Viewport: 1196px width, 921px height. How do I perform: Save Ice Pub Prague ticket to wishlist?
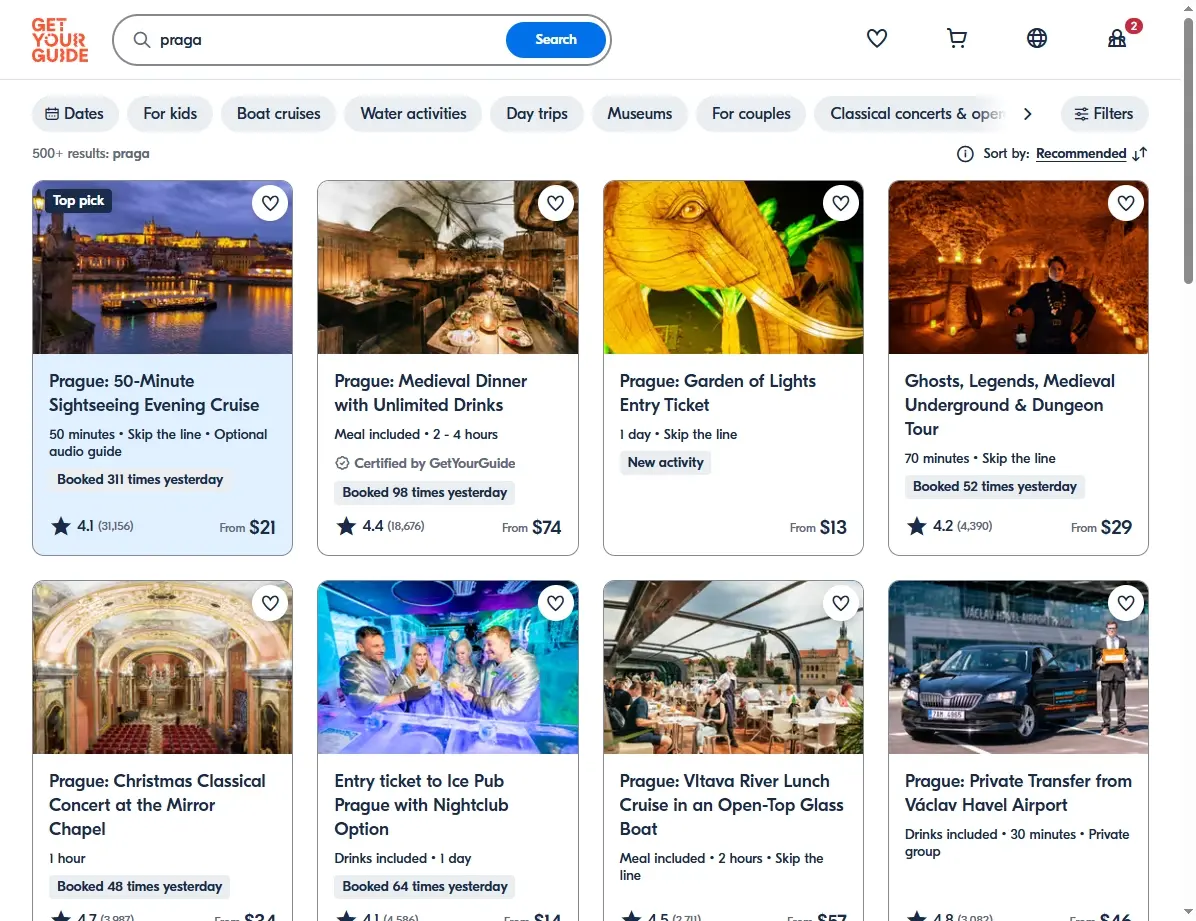tap(555, 603)
